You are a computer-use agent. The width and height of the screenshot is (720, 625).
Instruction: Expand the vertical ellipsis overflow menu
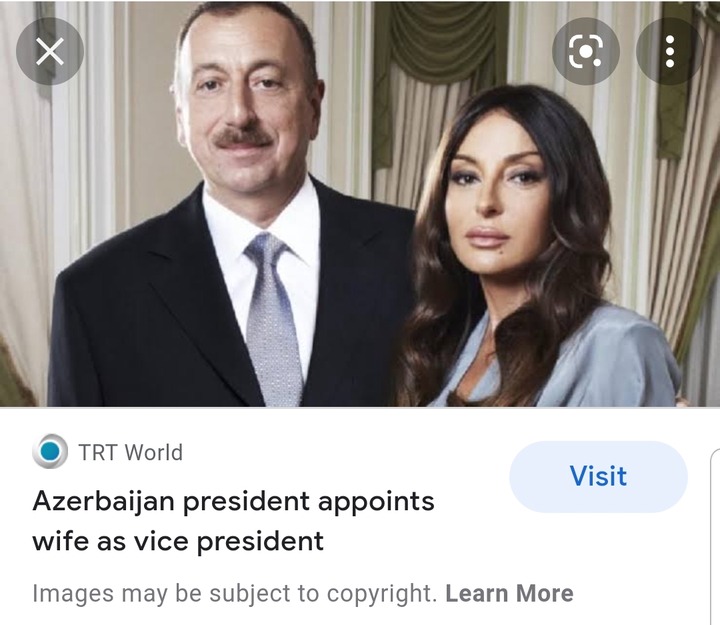coord(669,51)
